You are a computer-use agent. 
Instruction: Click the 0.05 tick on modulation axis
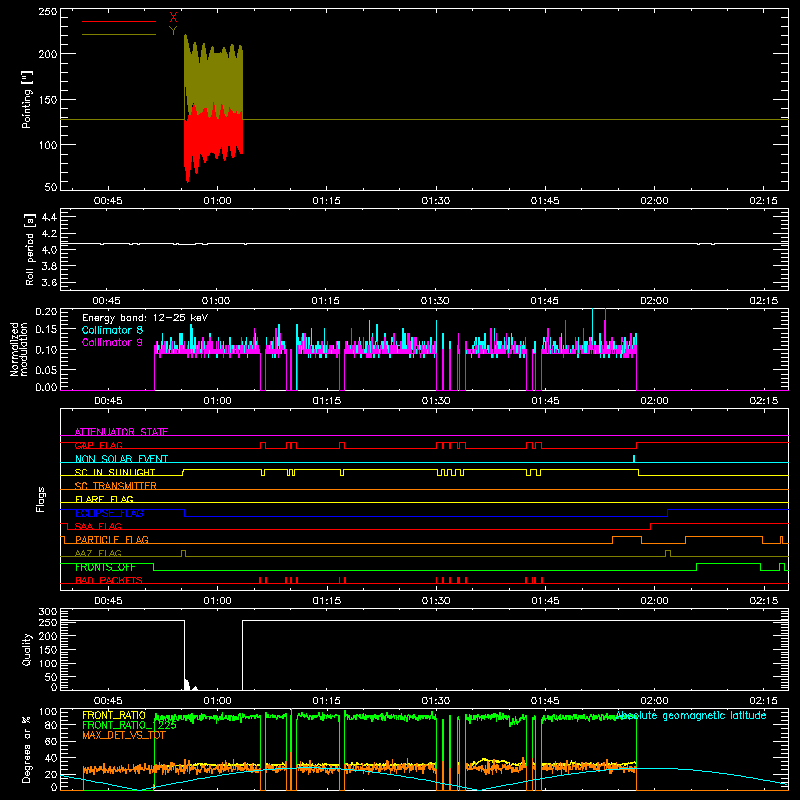[x=46, y=369]
